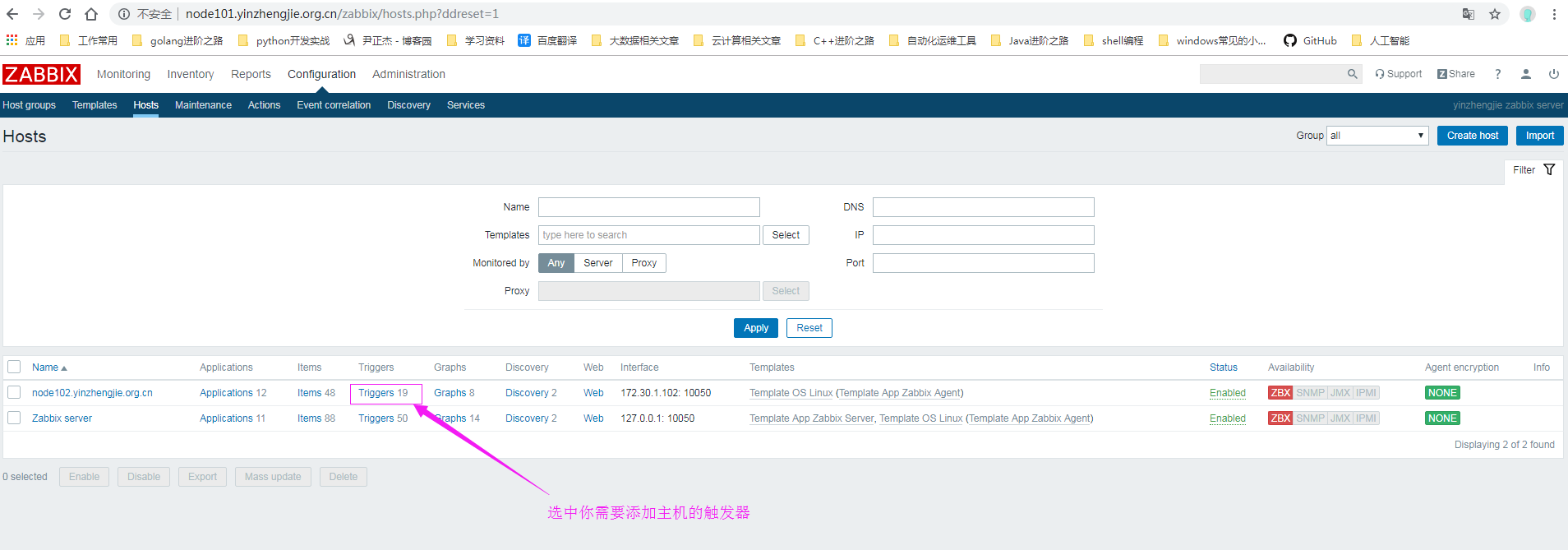The height and width of the screenshot is (550, 1568).
Task: Reload the browser page
Action: click(x=65, y=14)
